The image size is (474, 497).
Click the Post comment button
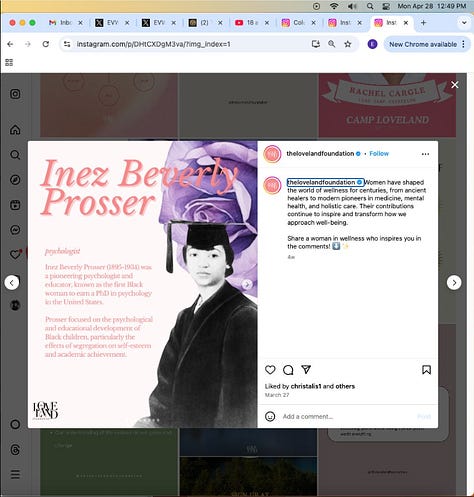[424, 417]
